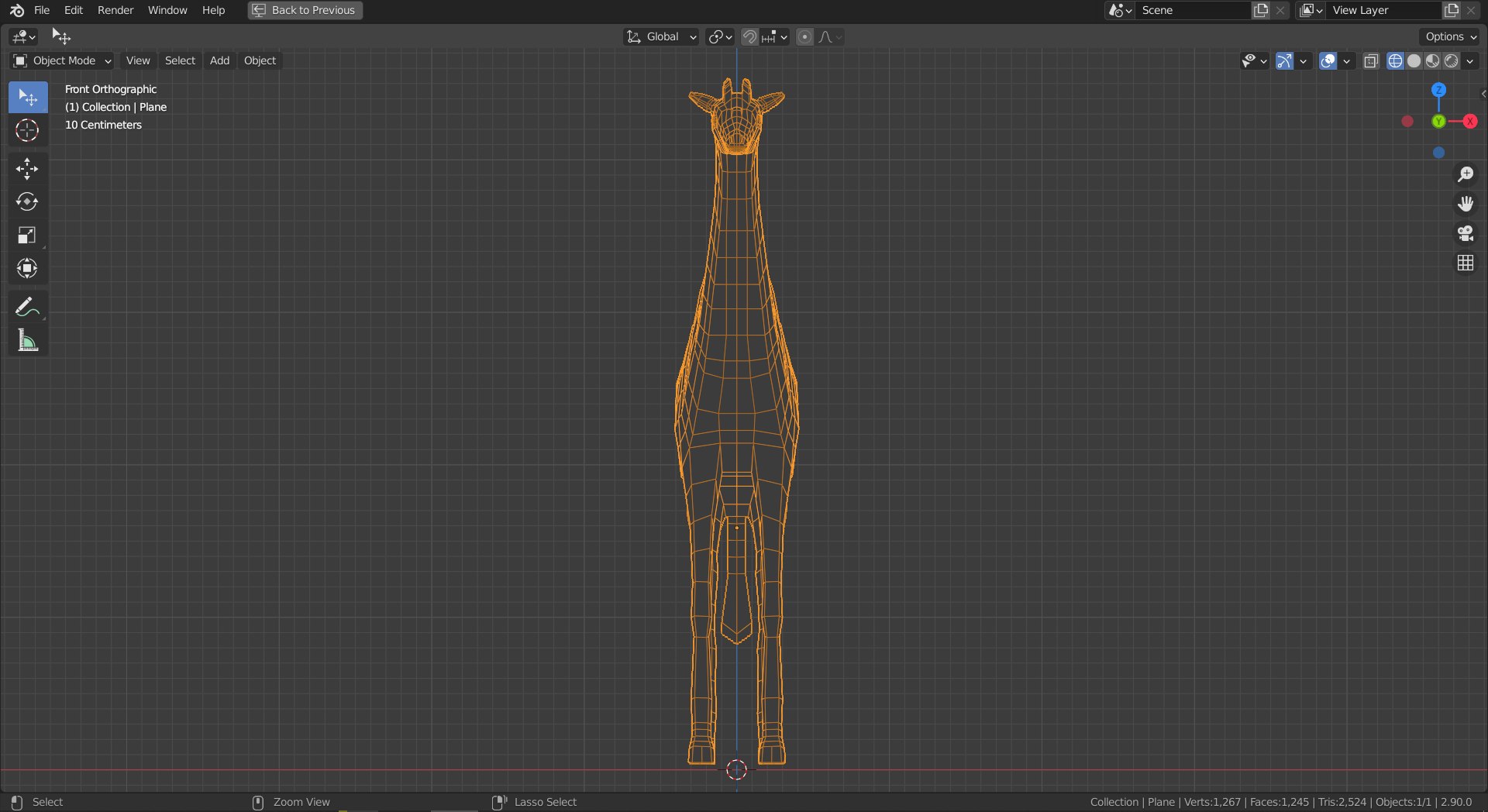Switch to Wireframe shading mode
The width and height of the screenshot is (1488, 812).
1395,60
